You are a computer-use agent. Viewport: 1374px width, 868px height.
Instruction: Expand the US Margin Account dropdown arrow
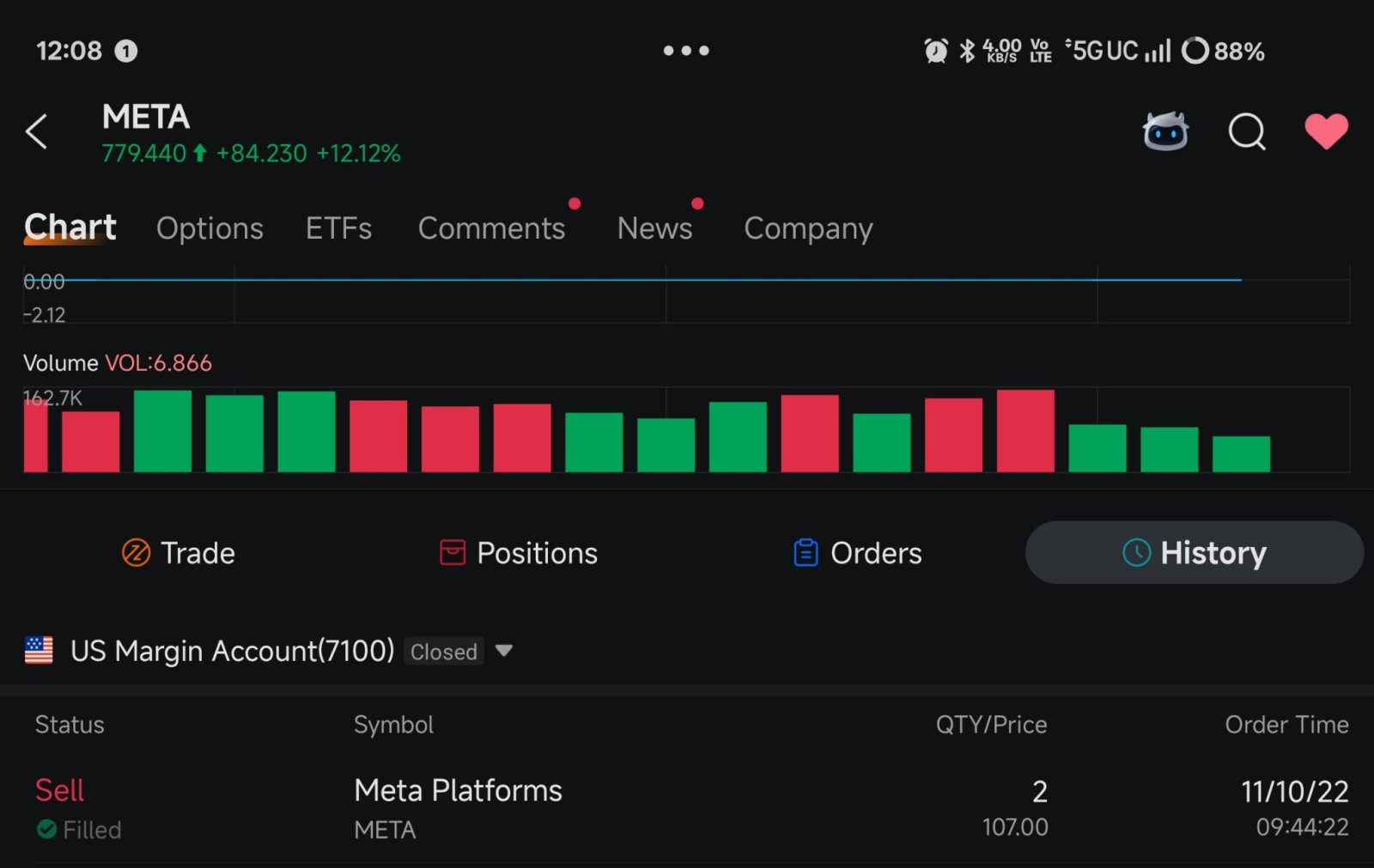[x=504, y=651]
